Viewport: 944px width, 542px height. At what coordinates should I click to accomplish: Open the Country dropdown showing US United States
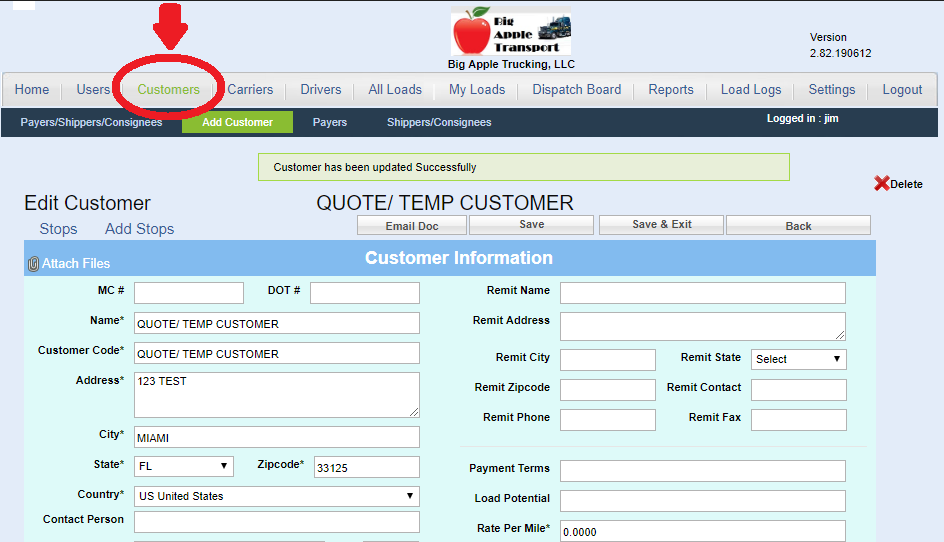point(277,496)
